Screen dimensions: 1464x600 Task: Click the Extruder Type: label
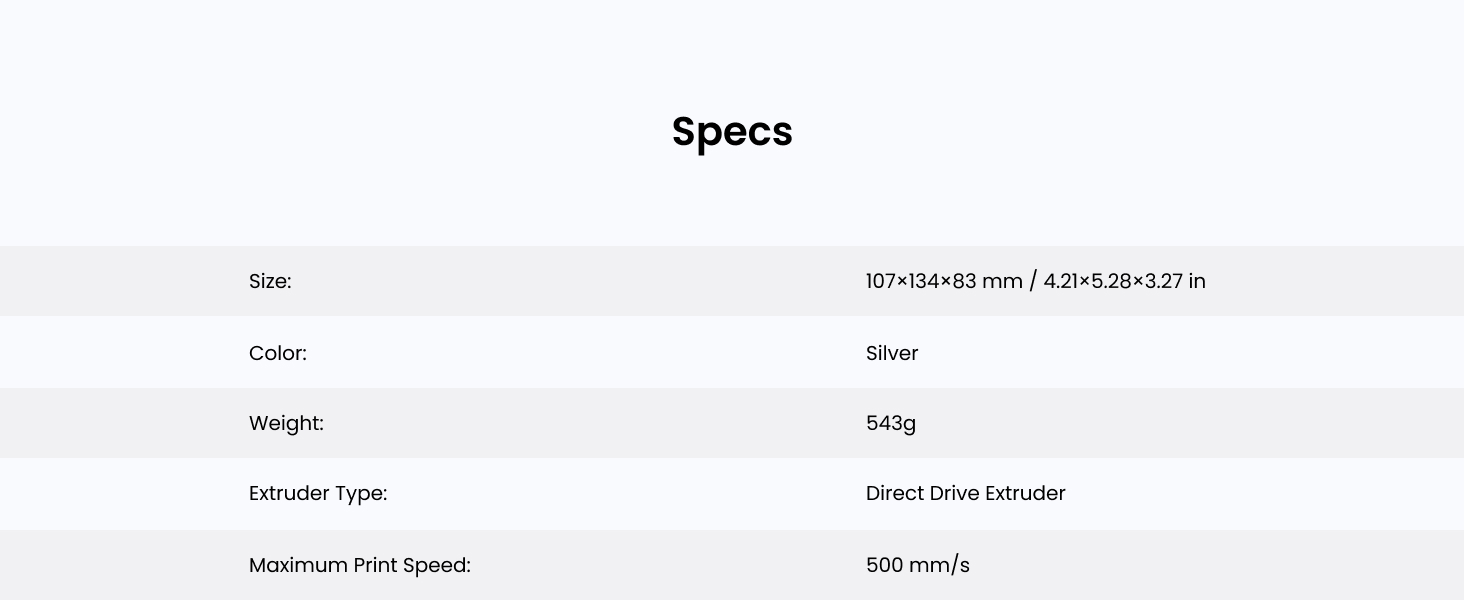tap(318, 493)
